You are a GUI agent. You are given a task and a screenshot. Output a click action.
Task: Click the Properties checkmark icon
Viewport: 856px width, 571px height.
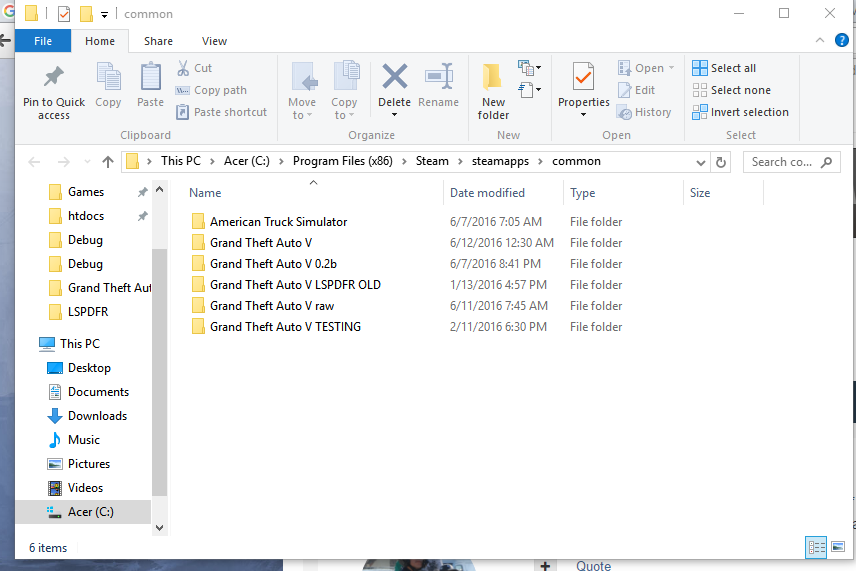pos(583,76)
